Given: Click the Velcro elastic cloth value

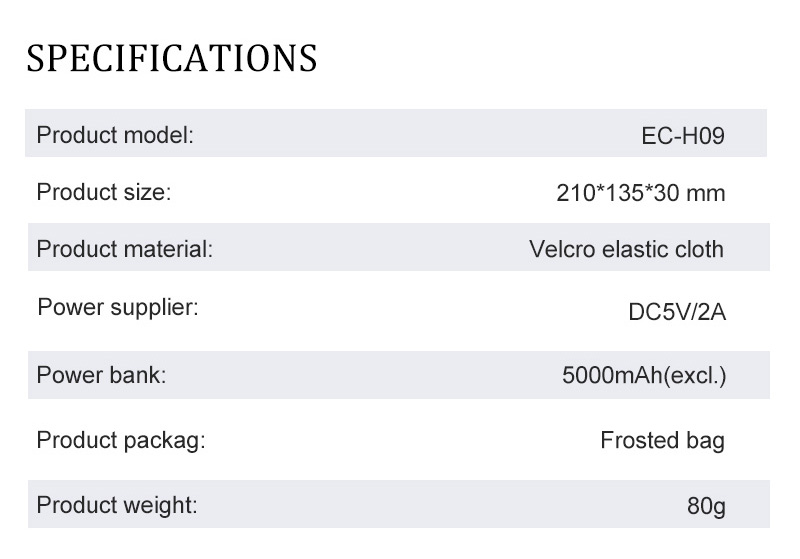Looking at the screenshot, I should [627, 249].
